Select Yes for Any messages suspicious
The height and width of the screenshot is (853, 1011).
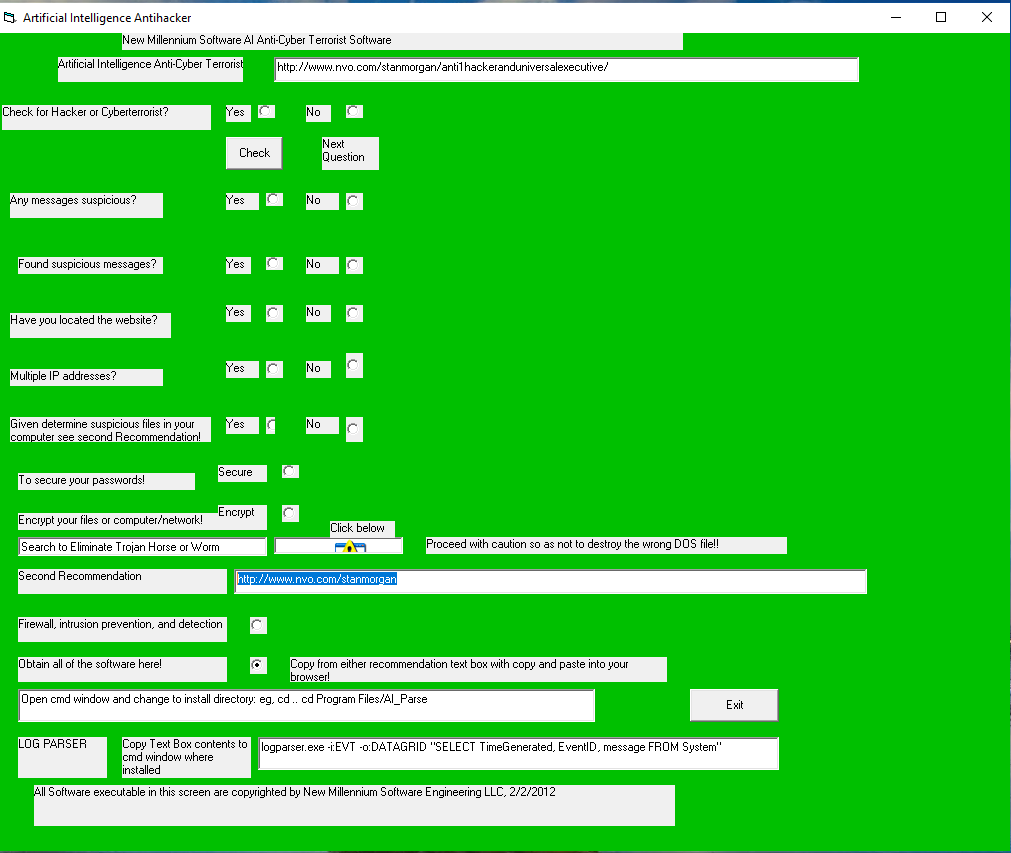(274, 201)
